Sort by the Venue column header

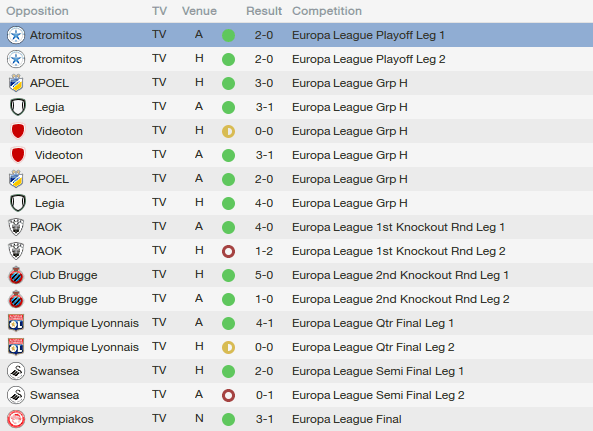pos(199,11)
